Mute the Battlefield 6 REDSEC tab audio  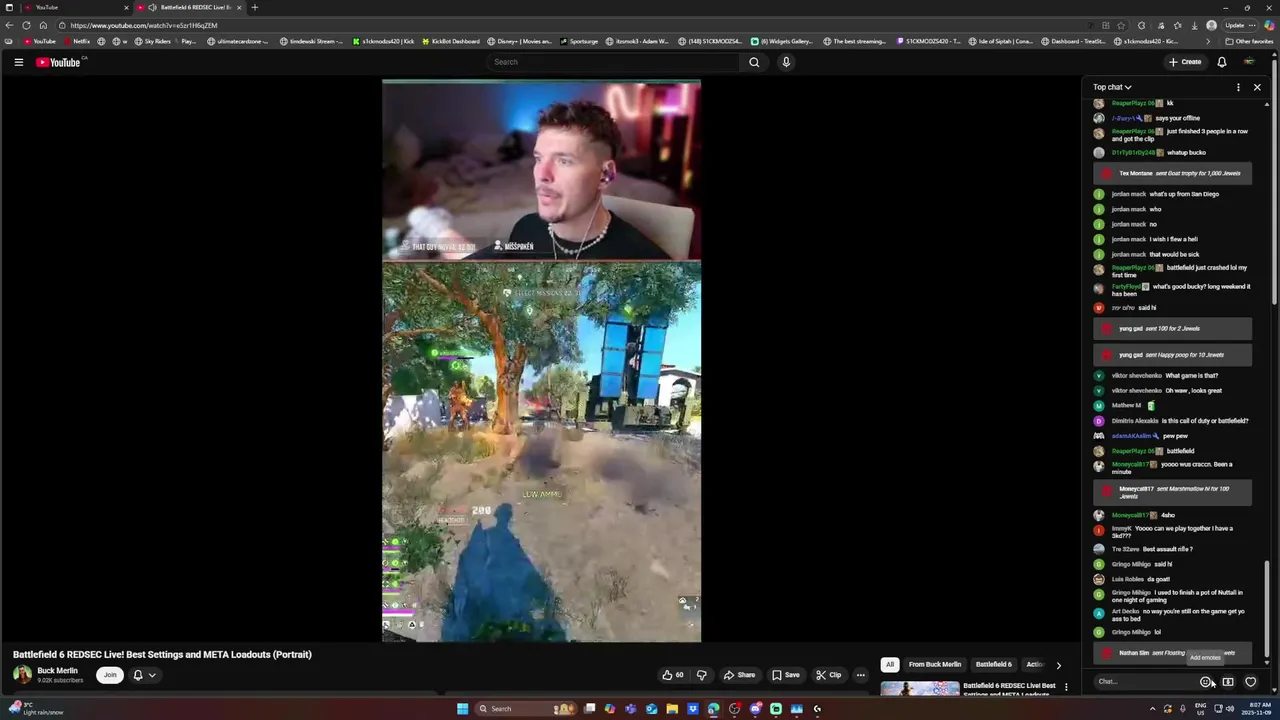(x=152, y=7)
